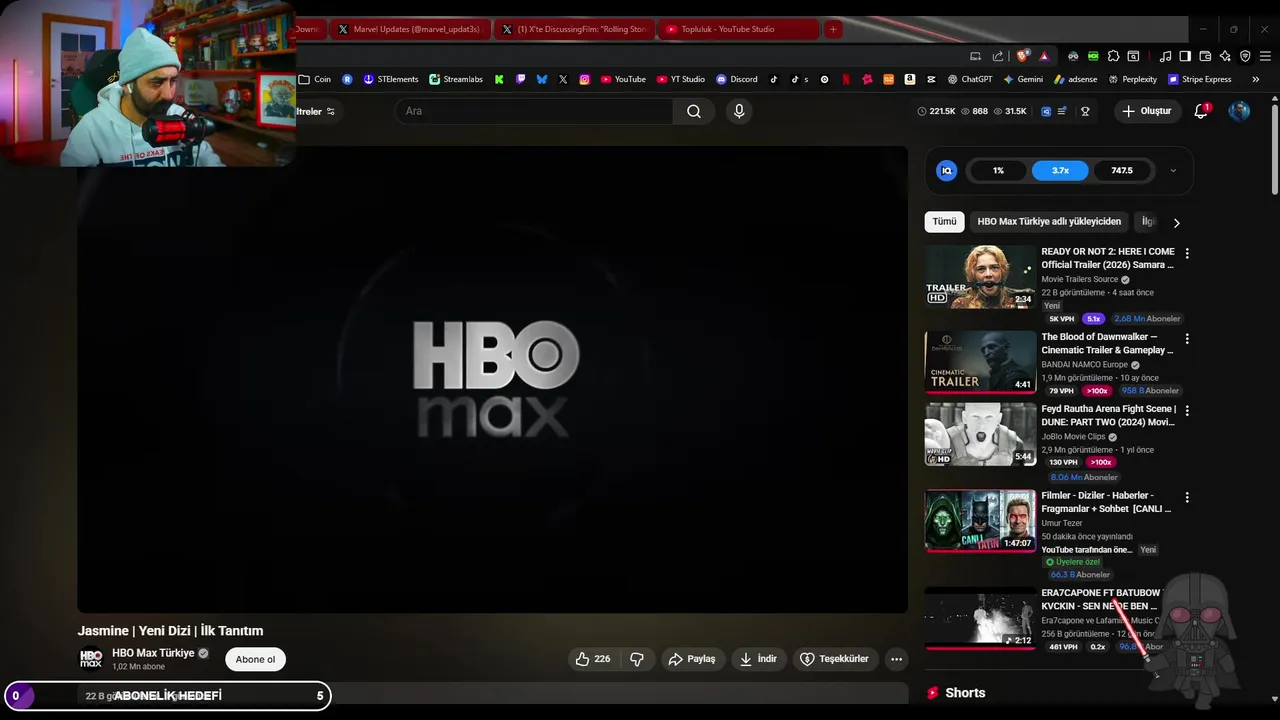The width and height of the screenshot is (1280, 720).
Task: Click the YouTube search magnifier button
Action: pos(694,111)
